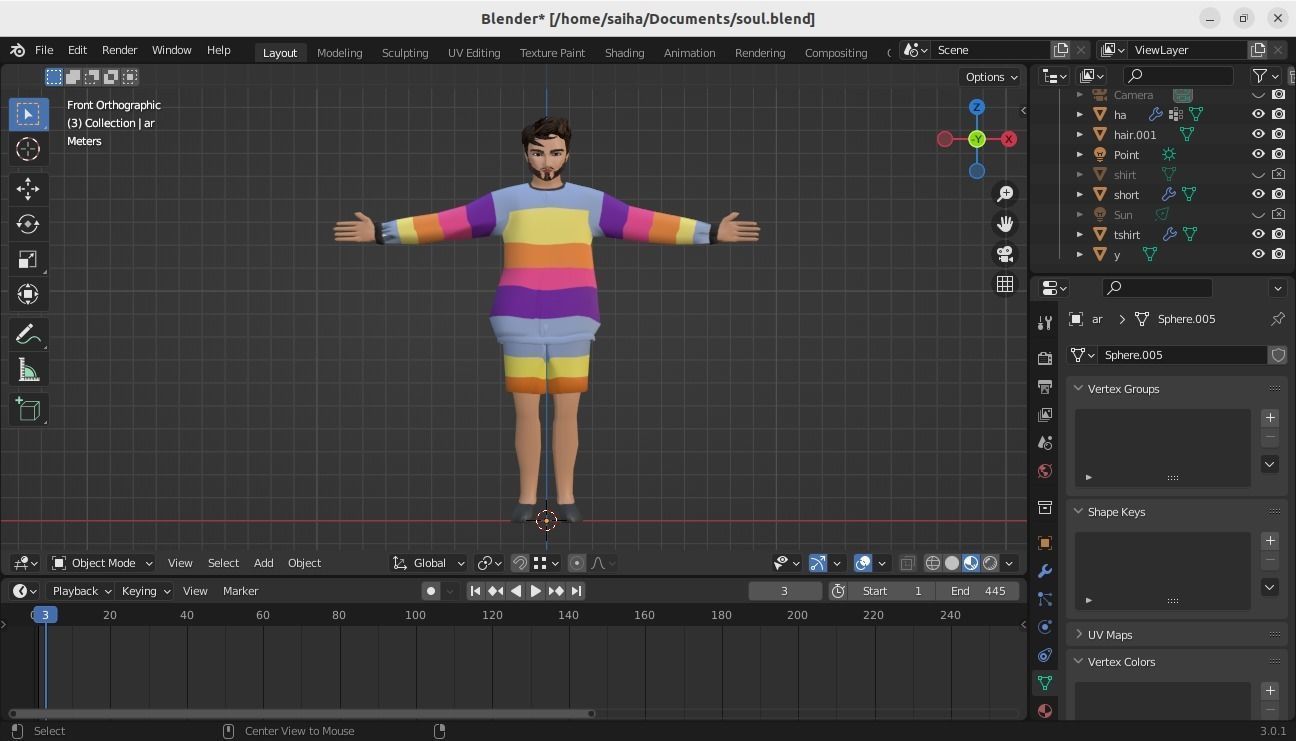Open the View Layer properties tab

(1045, 414)
